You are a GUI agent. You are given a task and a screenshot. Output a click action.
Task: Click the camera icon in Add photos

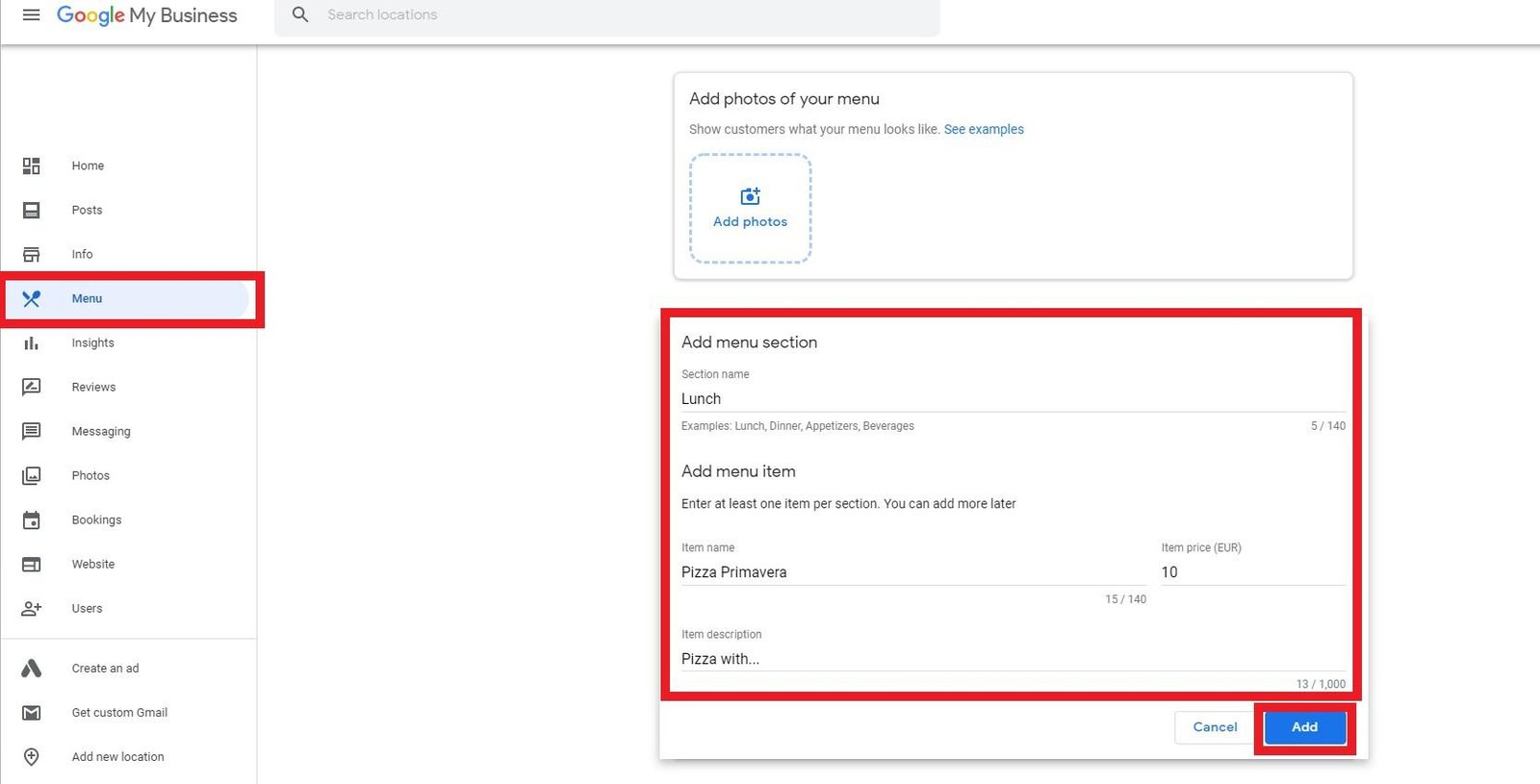pos(750,196)
